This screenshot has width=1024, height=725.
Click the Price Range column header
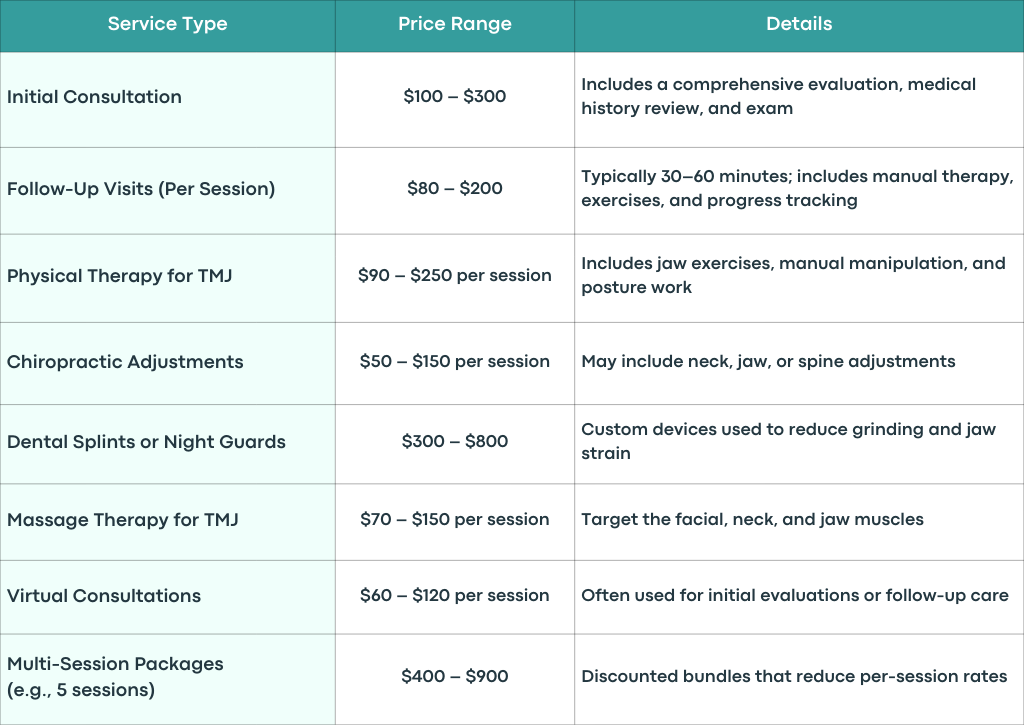[455, 25]
